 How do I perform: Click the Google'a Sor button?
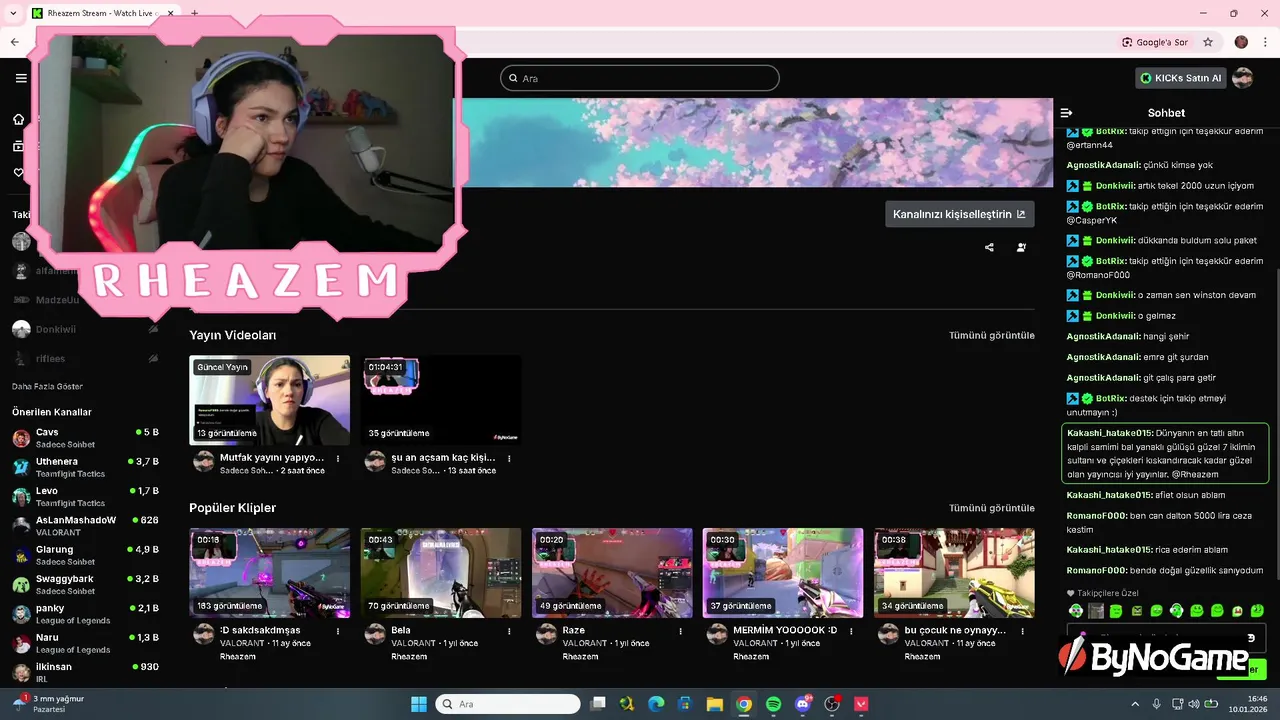[1155, 42]
